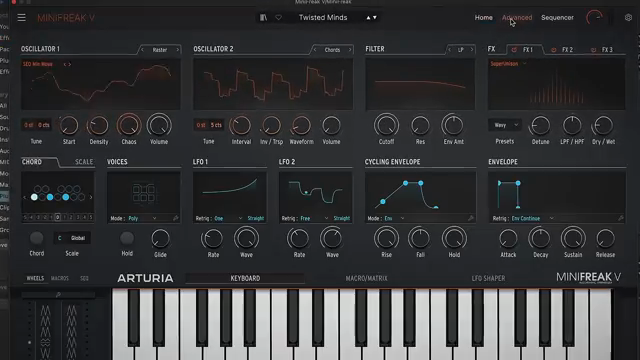
Task: Open LFO 2 Retrig dropdown
Action: click(x=314, y=218)
